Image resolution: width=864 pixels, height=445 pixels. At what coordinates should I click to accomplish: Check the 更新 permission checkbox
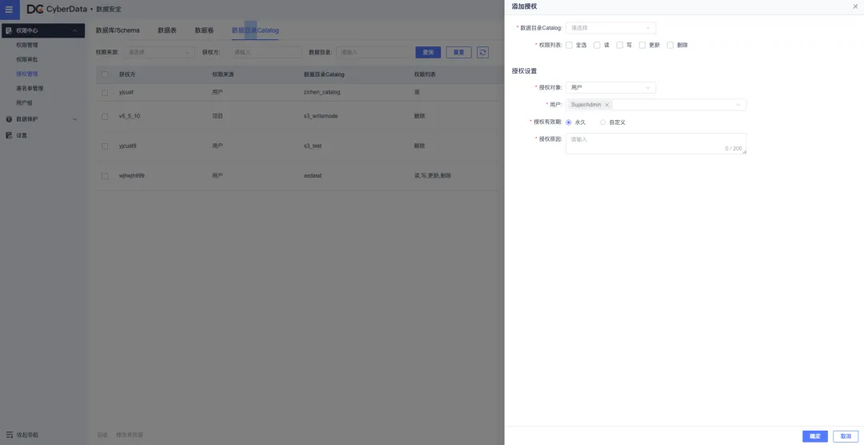tap(642, 45)
